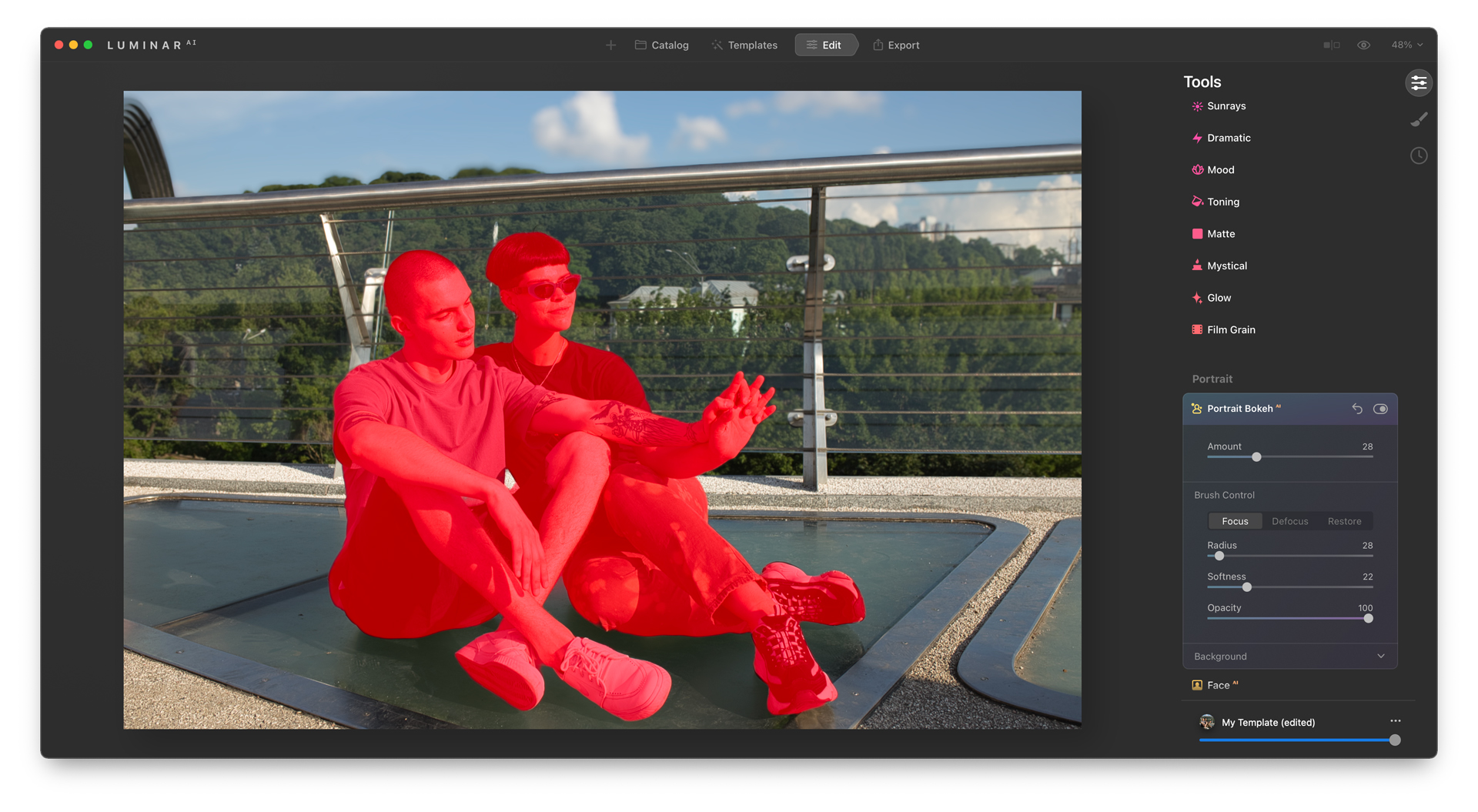Open the Mystical tool
The image size is (1478, 812).
click(x=1226, y=266)
